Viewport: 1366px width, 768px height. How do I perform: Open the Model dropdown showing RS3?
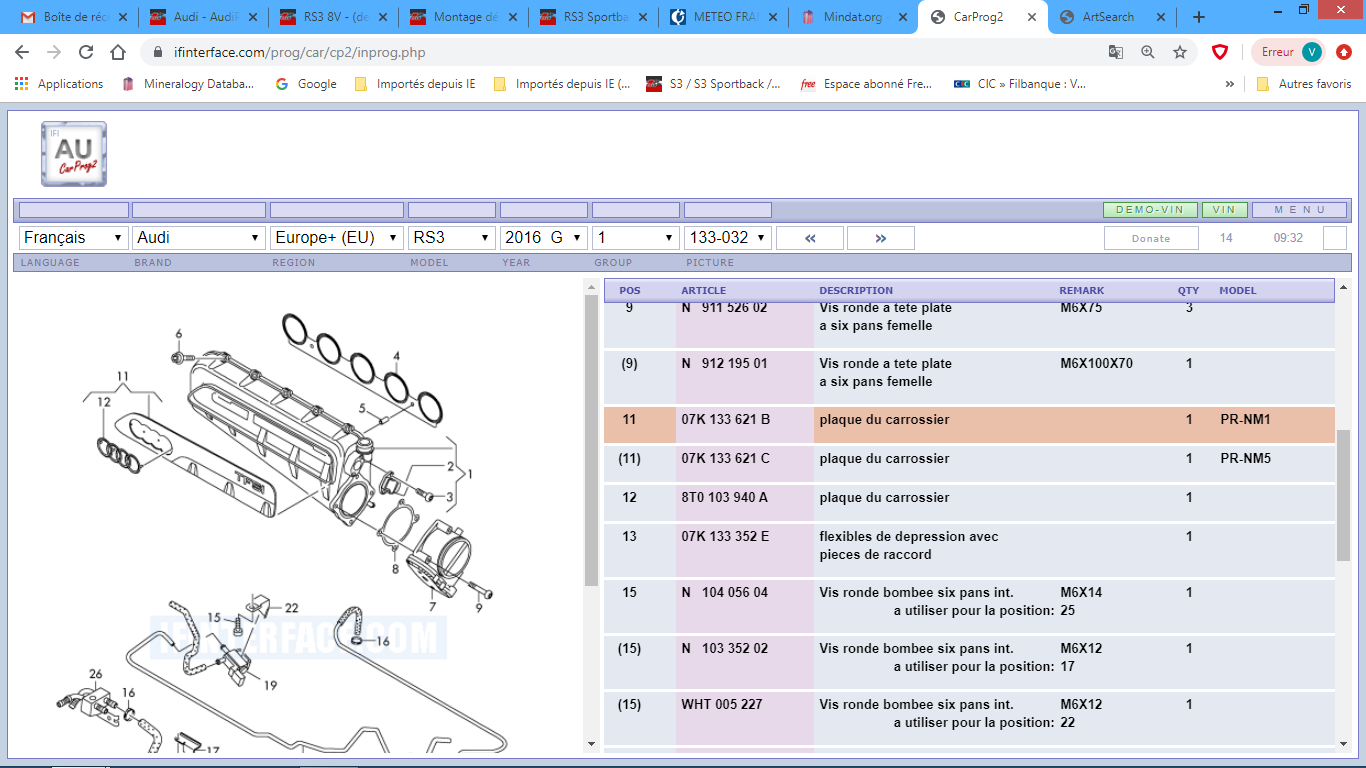pos(452,238)
